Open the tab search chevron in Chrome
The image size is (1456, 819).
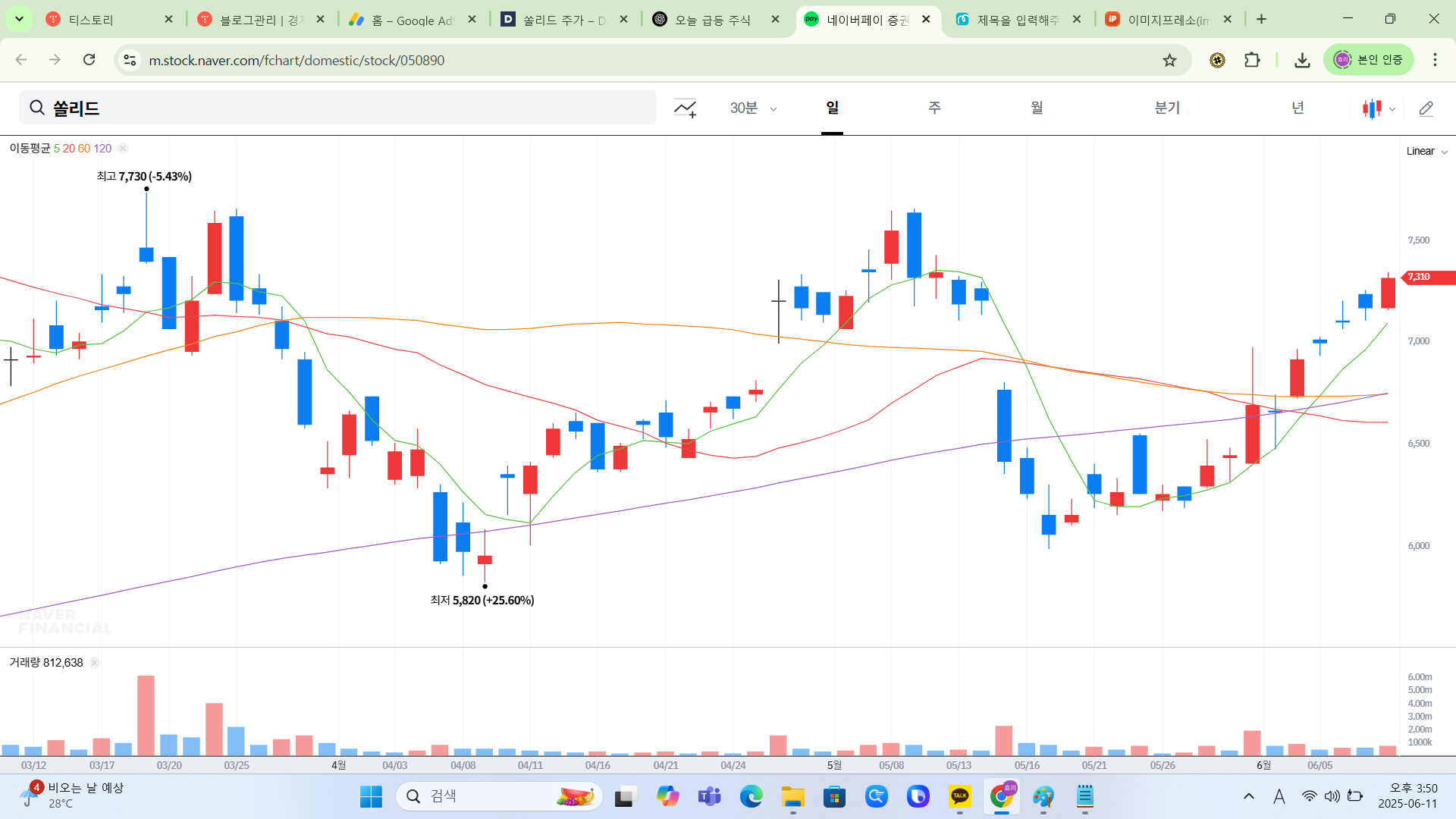coord(19,19)
